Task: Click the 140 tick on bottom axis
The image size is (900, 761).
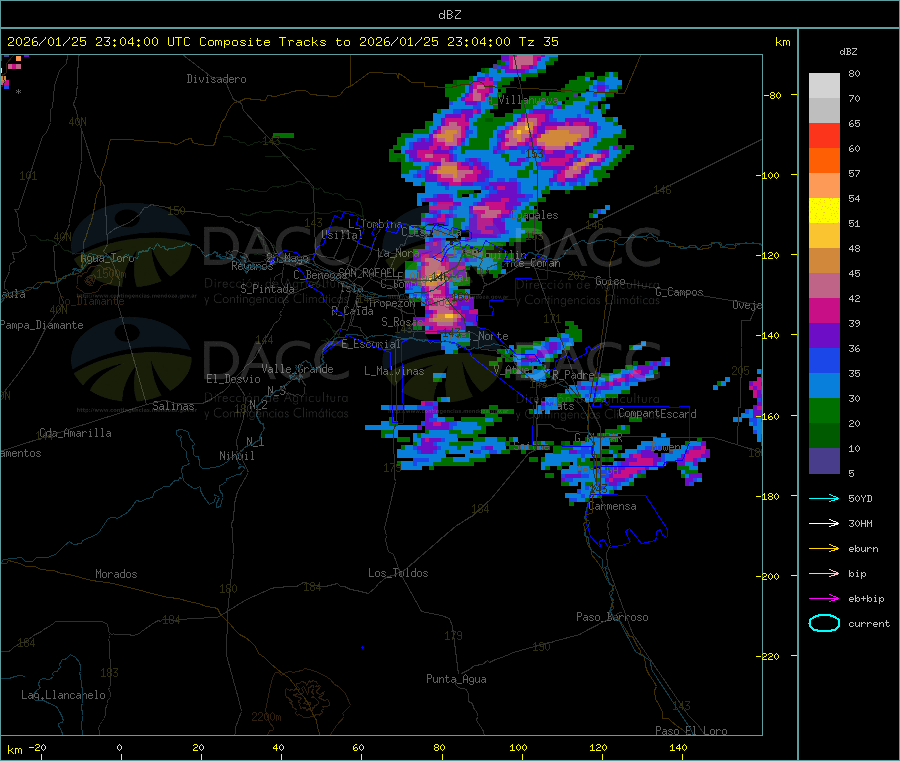Action: click(x=678, y=748)
